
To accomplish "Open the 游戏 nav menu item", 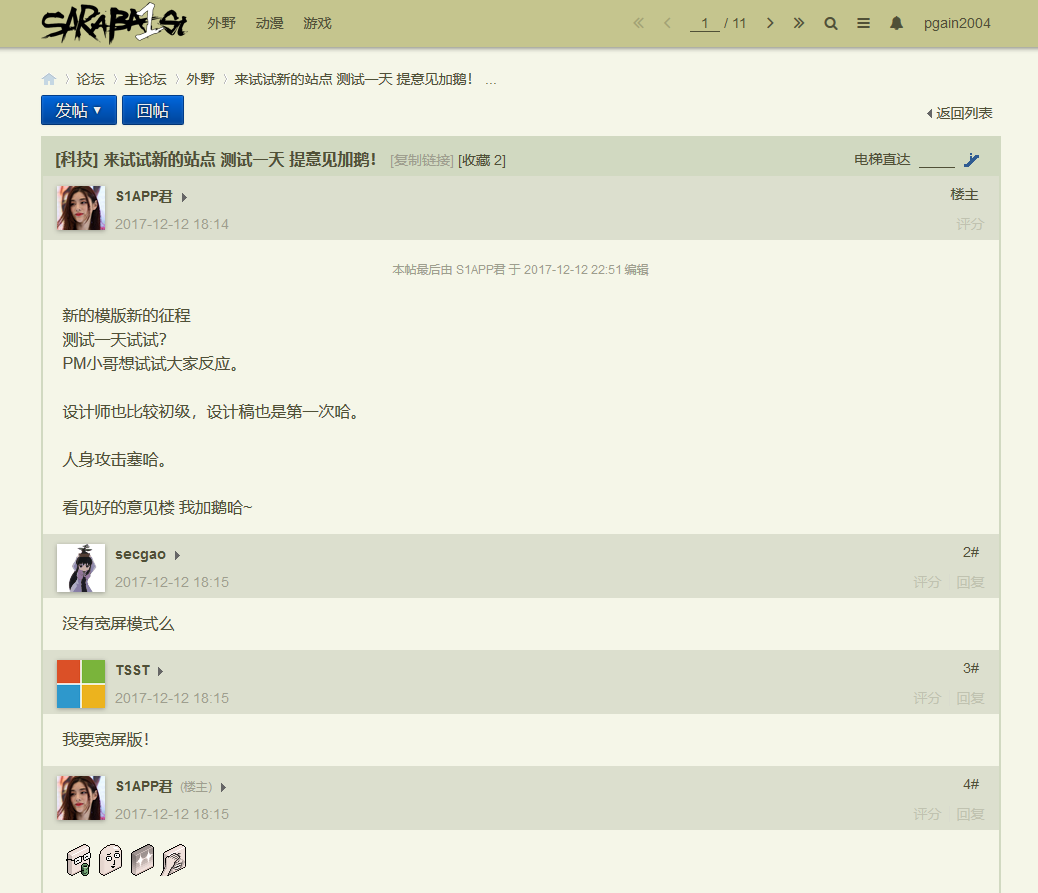I will pyautogui.click(x=317, y=23).
